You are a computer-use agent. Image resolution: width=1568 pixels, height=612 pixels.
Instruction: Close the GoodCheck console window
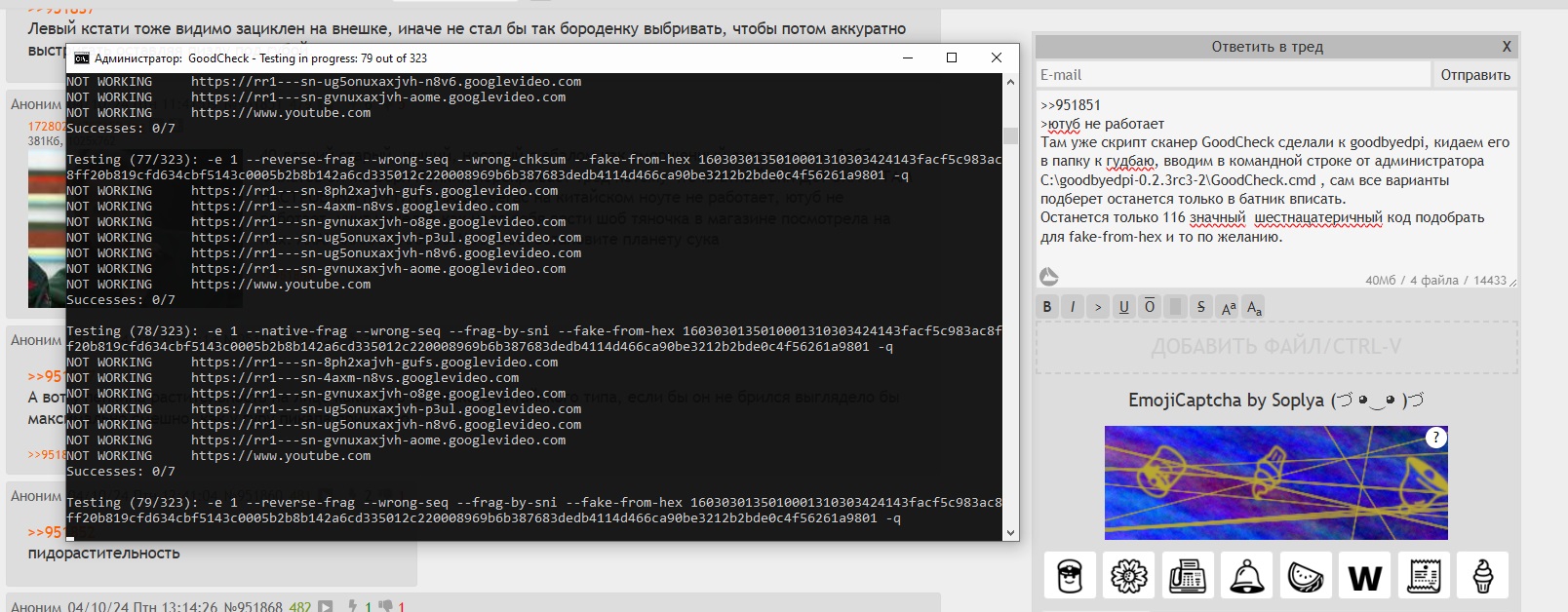[x=997, y=57]
